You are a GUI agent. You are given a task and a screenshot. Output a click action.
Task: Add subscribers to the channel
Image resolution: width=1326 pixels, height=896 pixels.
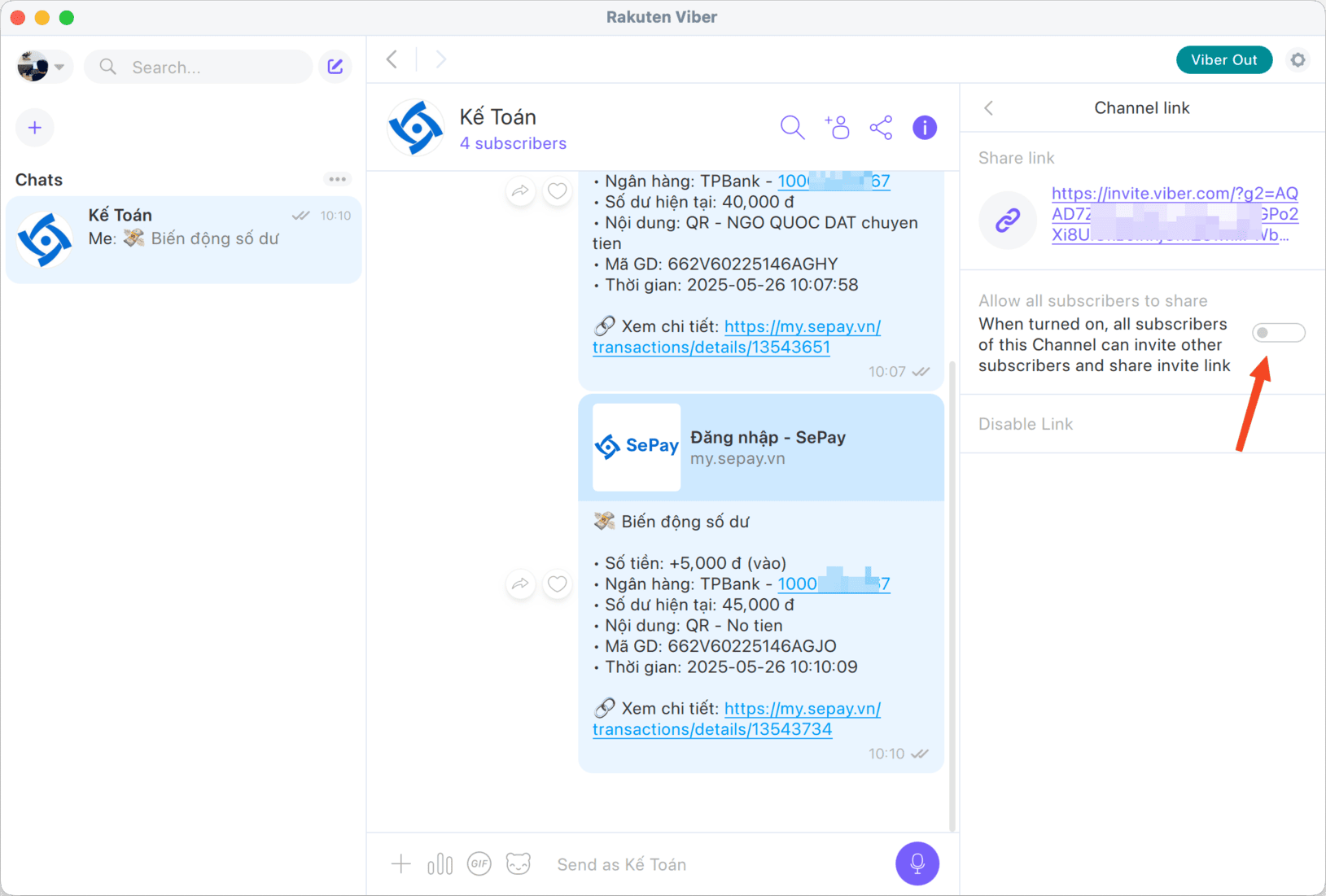(x=837, y=128)
